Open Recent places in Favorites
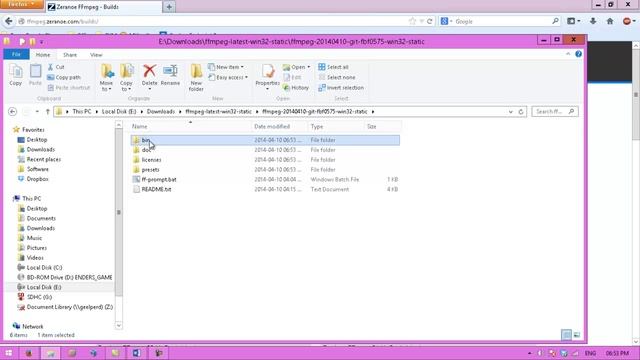Viewport: 640px width, 360px height. (39, 159)
